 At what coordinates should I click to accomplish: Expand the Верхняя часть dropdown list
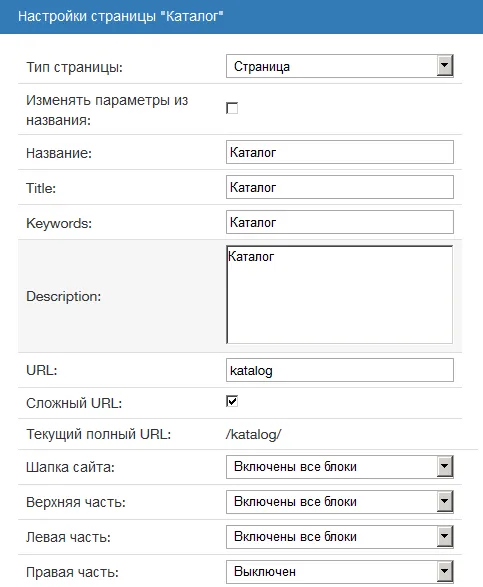tap(340, 502)
